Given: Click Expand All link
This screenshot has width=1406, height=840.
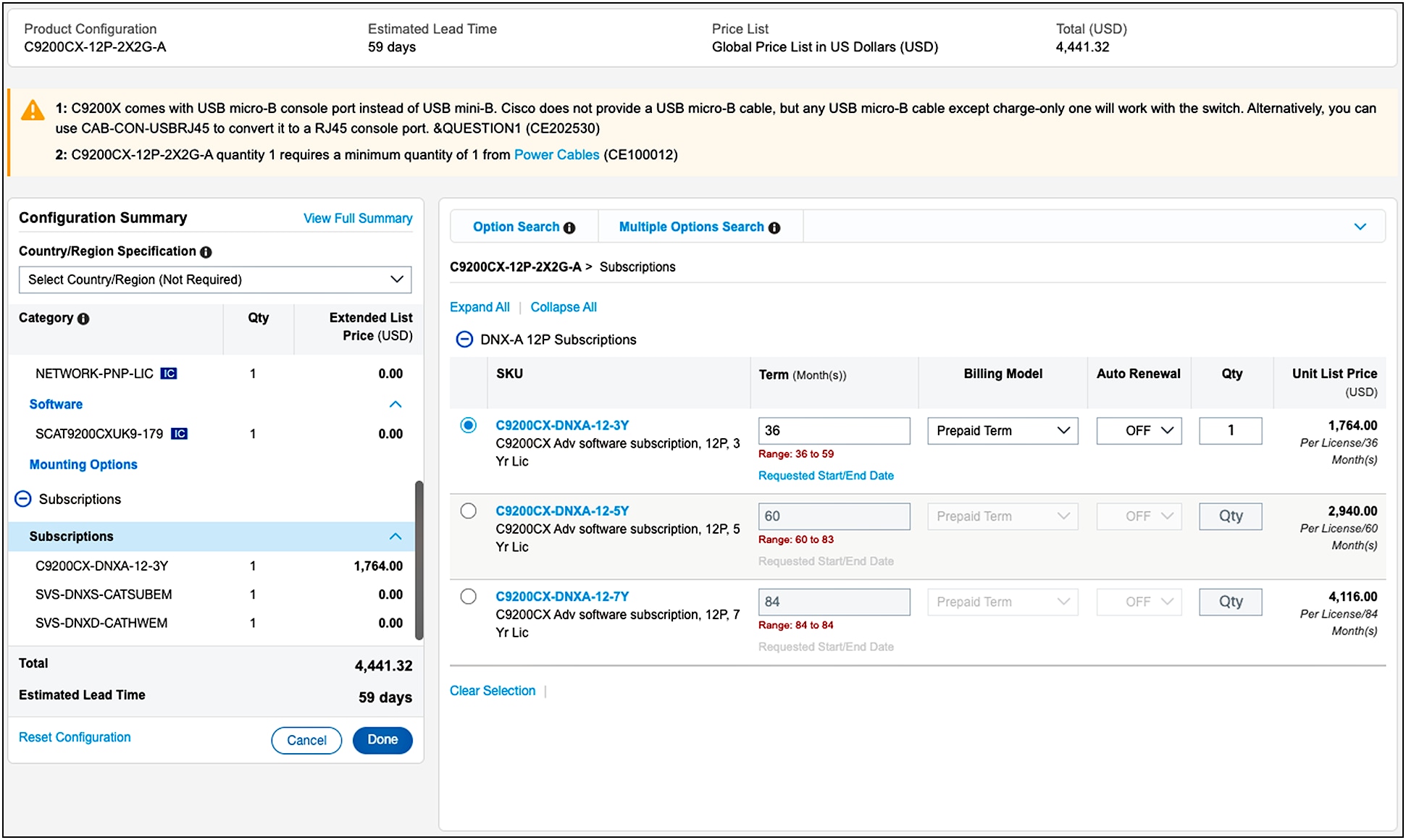Looking at the screenshot, I should click(480, 307).
